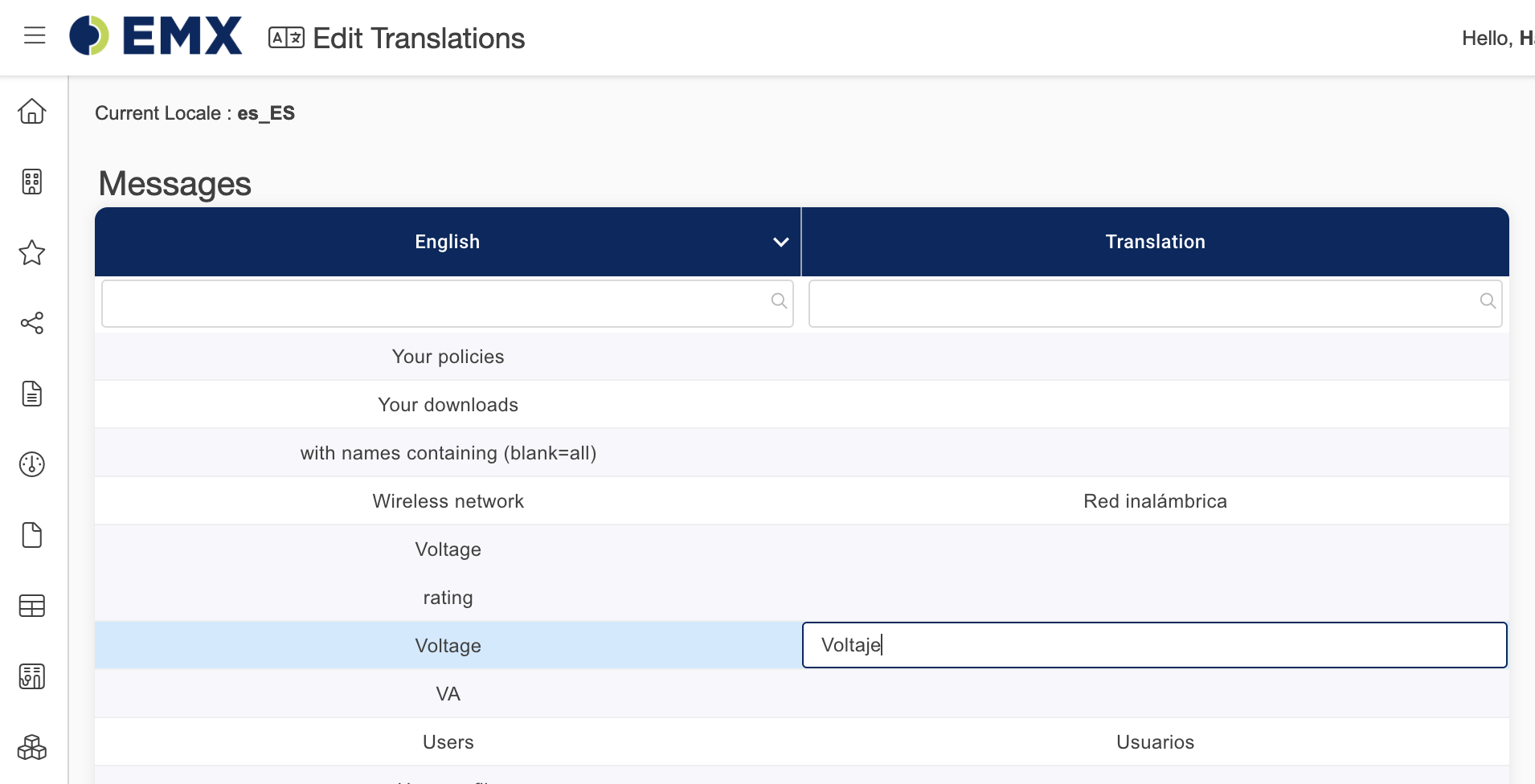
Task: Select the 'Your policies' row
Action: [802, 357]
